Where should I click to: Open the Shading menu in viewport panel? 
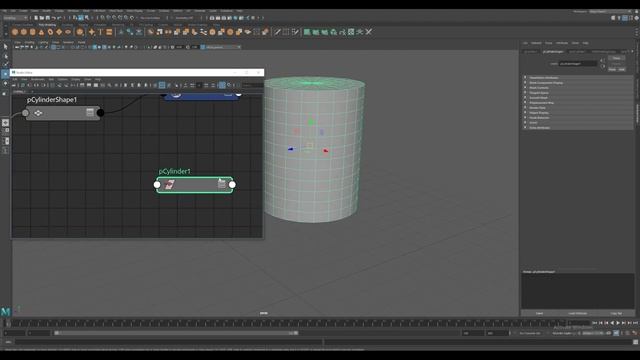click(29, 42)
